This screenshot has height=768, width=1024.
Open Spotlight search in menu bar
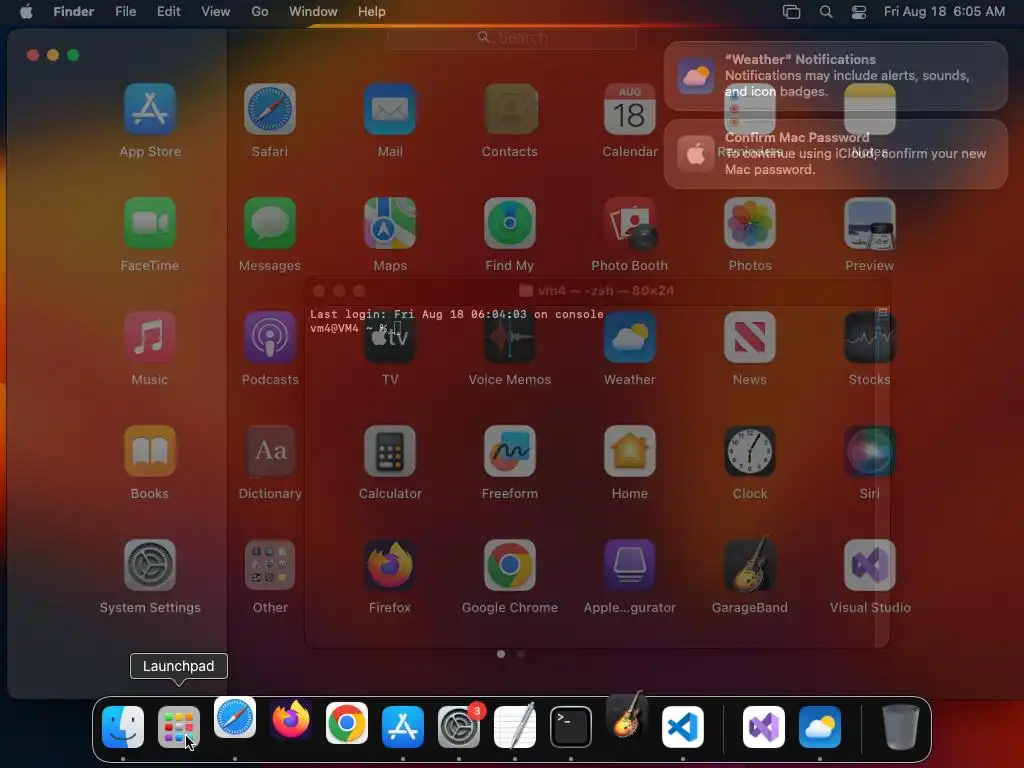click(x=825, y=11)
